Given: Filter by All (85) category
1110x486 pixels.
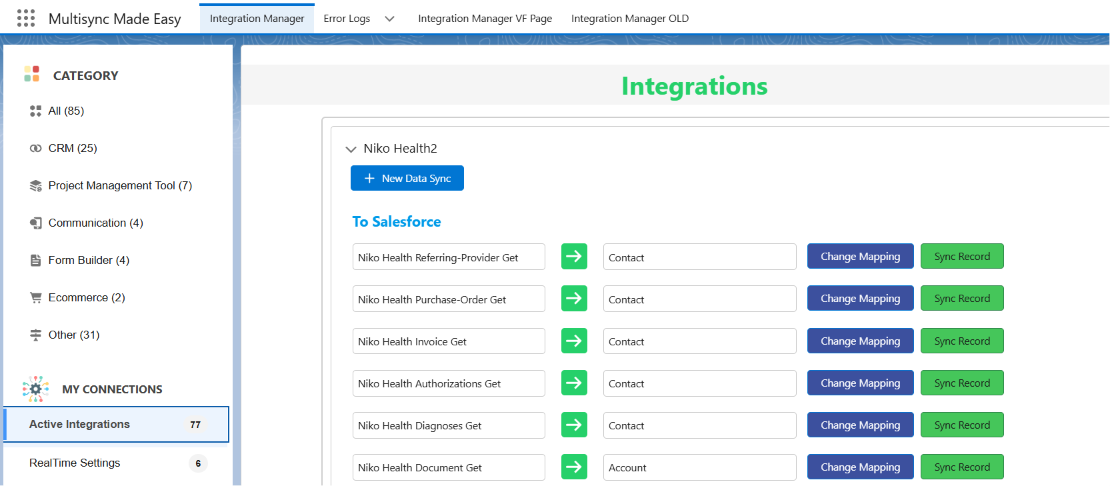Looking at the screenshot, I should click(67, 111).
